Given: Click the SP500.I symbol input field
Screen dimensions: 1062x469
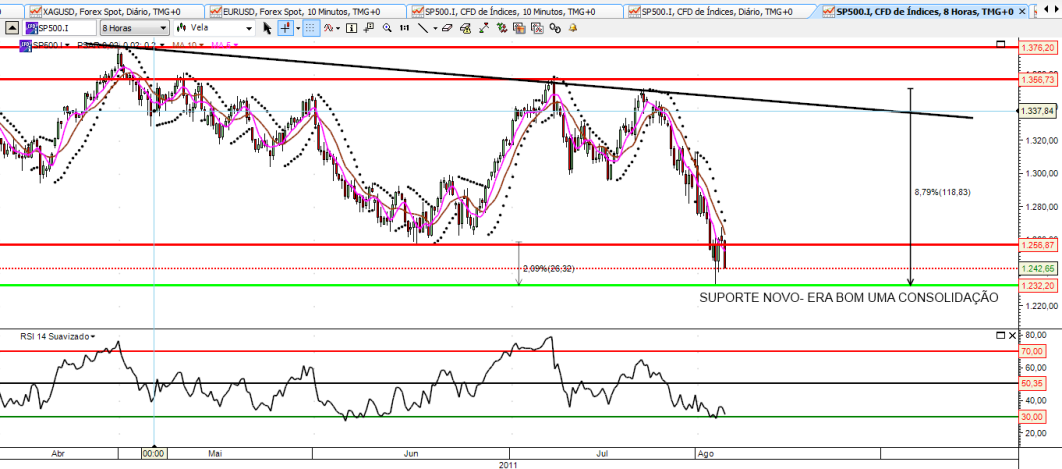Looking at the screenshot, I should point(60,28).
